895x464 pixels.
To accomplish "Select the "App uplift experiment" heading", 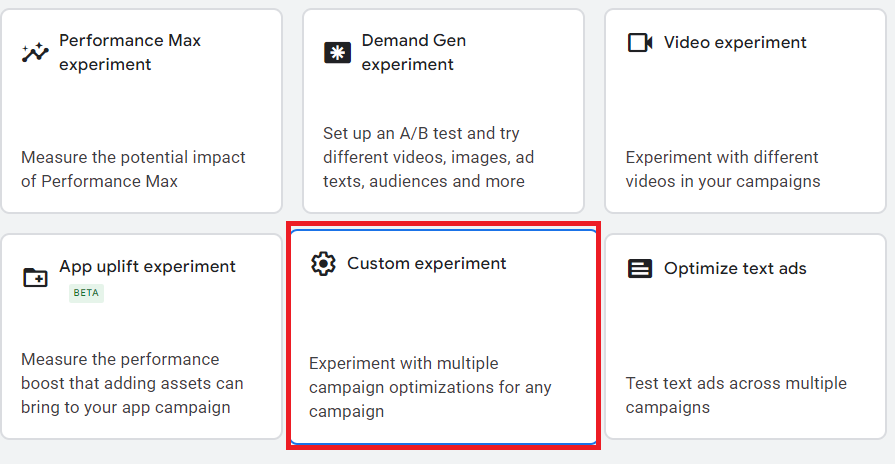I will [x=147, y=267].
